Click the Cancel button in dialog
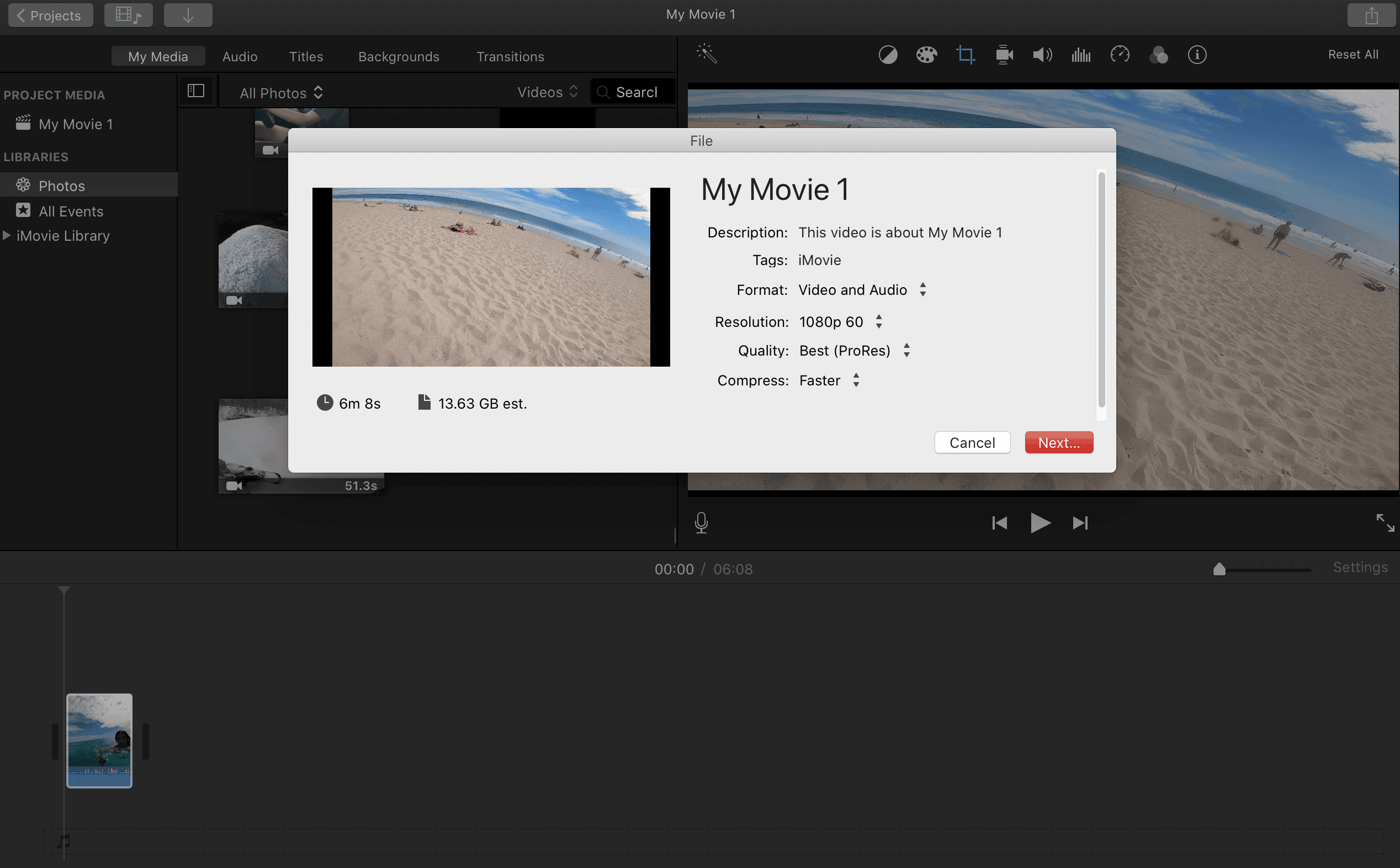The width and height of the screenshot is (1400, 868). 972,443
